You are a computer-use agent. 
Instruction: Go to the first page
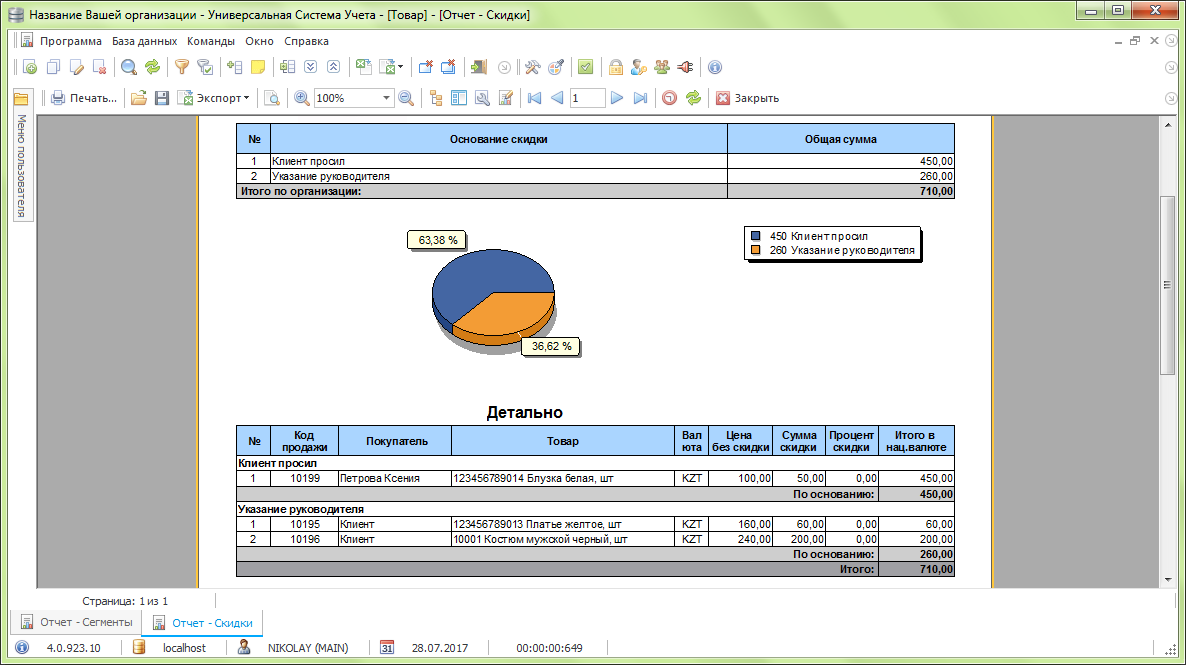tap(534, 98)
